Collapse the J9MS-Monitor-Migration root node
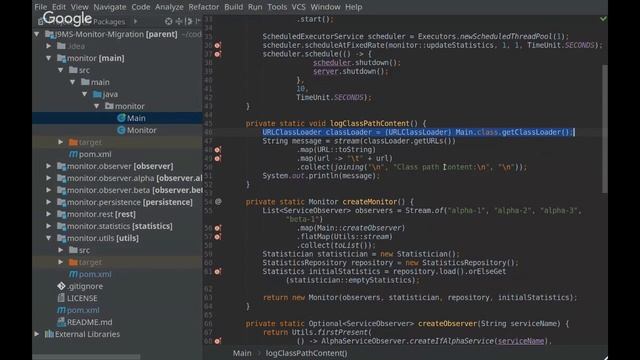 (x=37, y=34)
